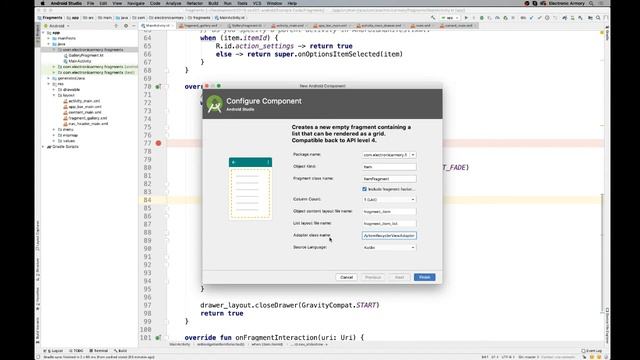Image resolution: width=640 pixels, height=360 pixels.
Task: Click the Object Kind input field
Action: click(x=389, y=167)
